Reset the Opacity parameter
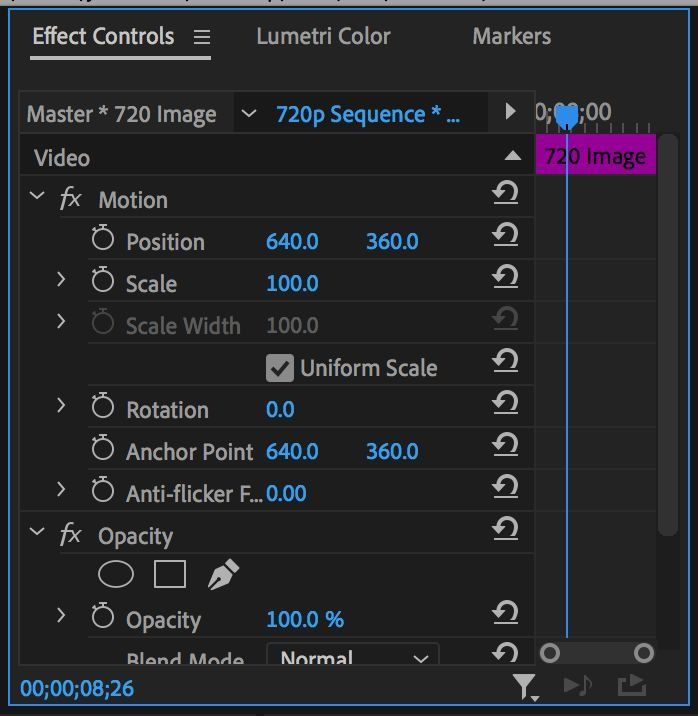This screenshot has height=716, width=698. [505, 613]
